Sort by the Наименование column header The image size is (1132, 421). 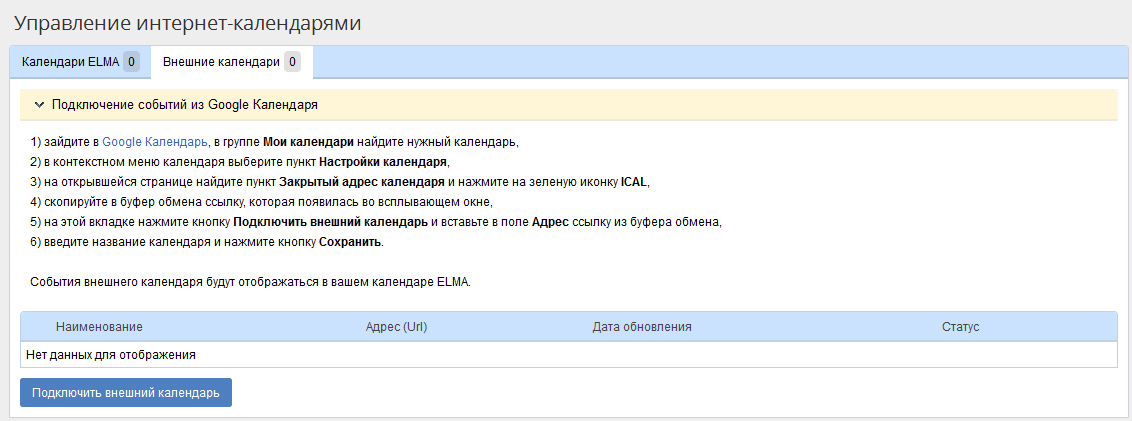(x=99, y=327)
